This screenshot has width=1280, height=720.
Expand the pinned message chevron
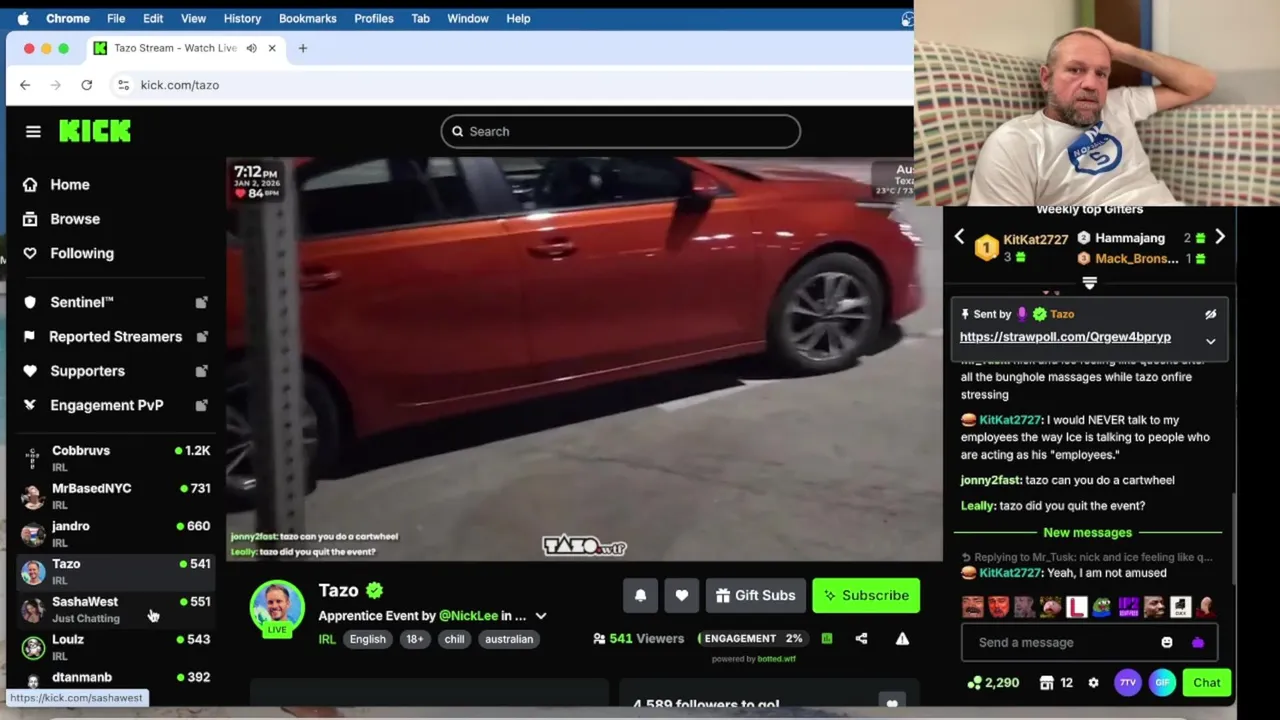click(x=1210, y=341)
